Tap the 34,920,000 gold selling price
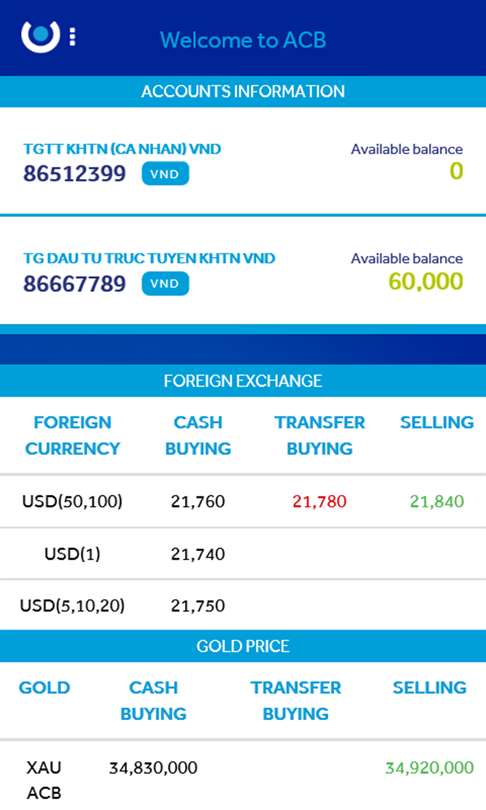Screen dimensions: 486x810 pos(429,768)
